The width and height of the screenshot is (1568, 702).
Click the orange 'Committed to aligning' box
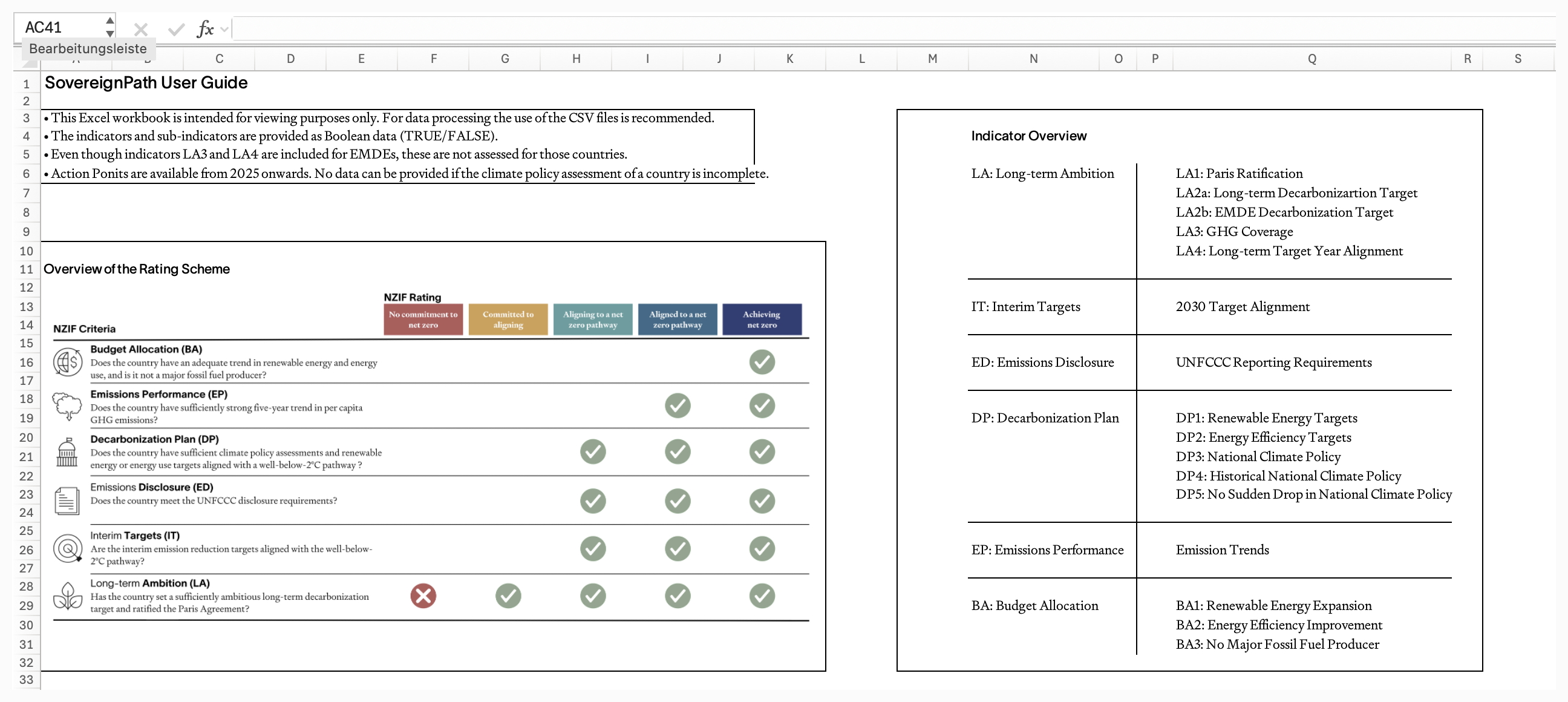(508, 320)
